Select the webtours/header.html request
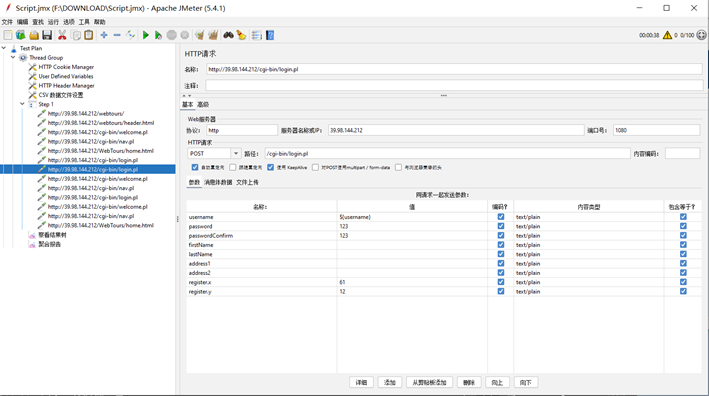Image resolution: width=709 pixels, height=396 pixels. coord(101,123)
